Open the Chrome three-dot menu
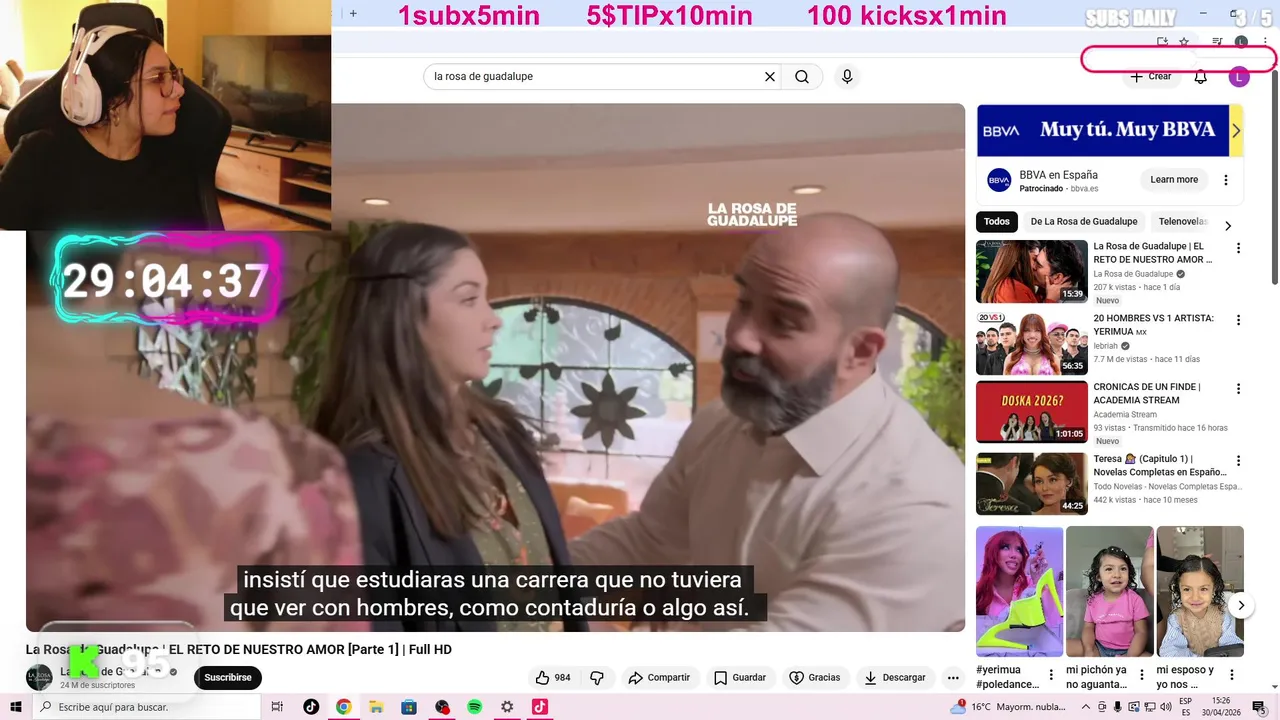Image resolution: width=1280 pixels, height=720 pixels. click(x=1265, y=42)
